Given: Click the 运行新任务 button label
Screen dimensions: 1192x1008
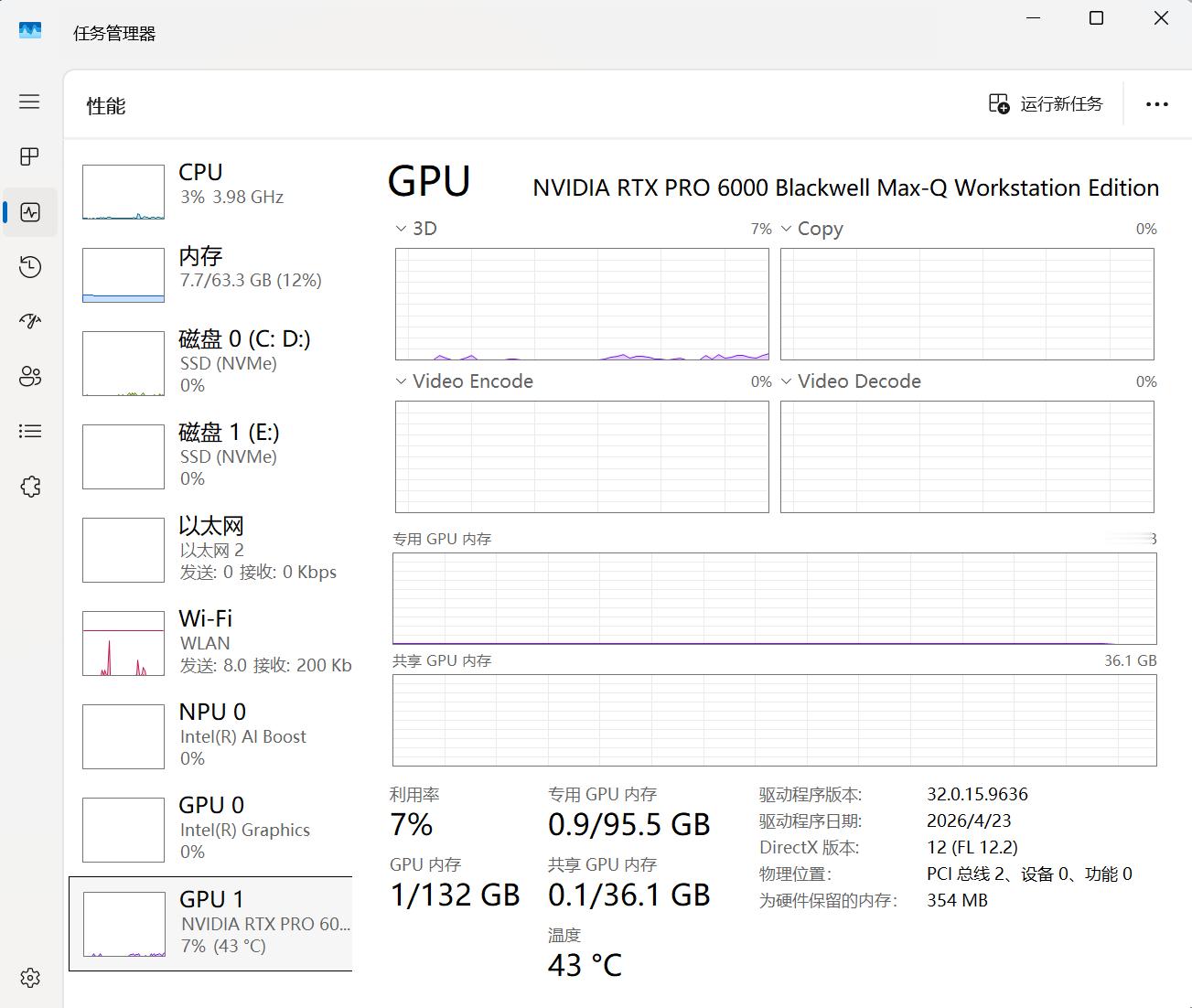Looking at the screenshot, I should coord(1061,104).
